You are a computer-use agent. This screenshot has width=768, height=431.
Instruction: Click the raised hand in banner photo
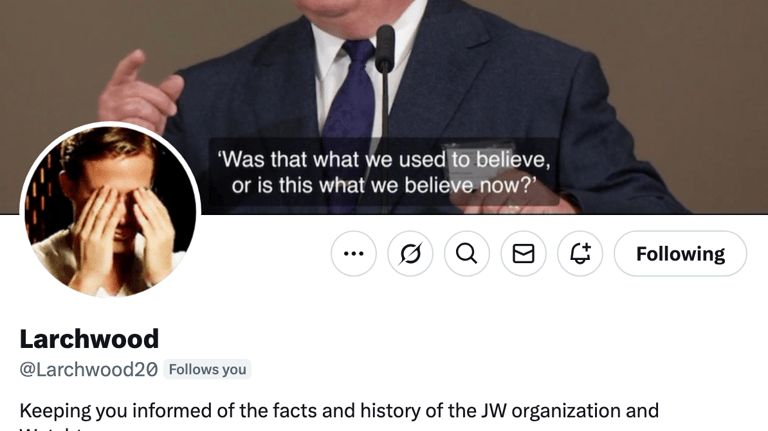140,93
